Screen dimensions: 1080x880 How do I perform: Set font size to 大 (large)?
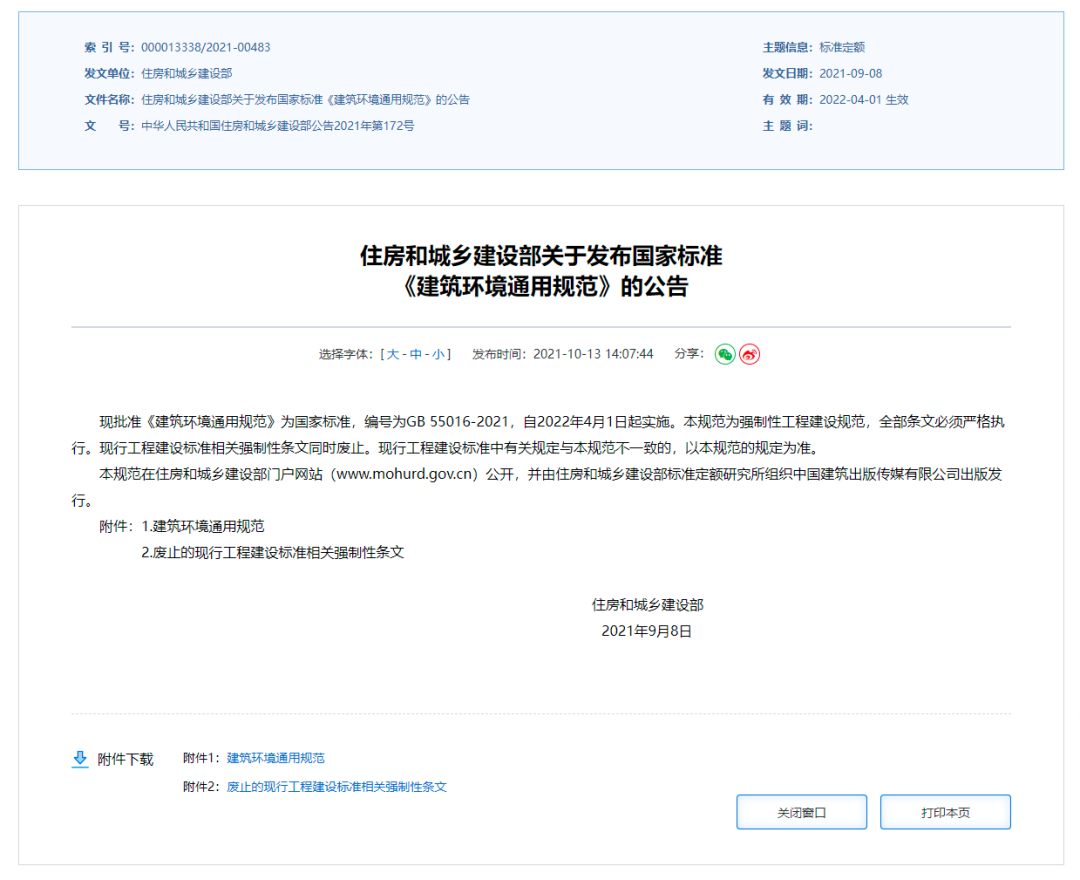(393, 354)
